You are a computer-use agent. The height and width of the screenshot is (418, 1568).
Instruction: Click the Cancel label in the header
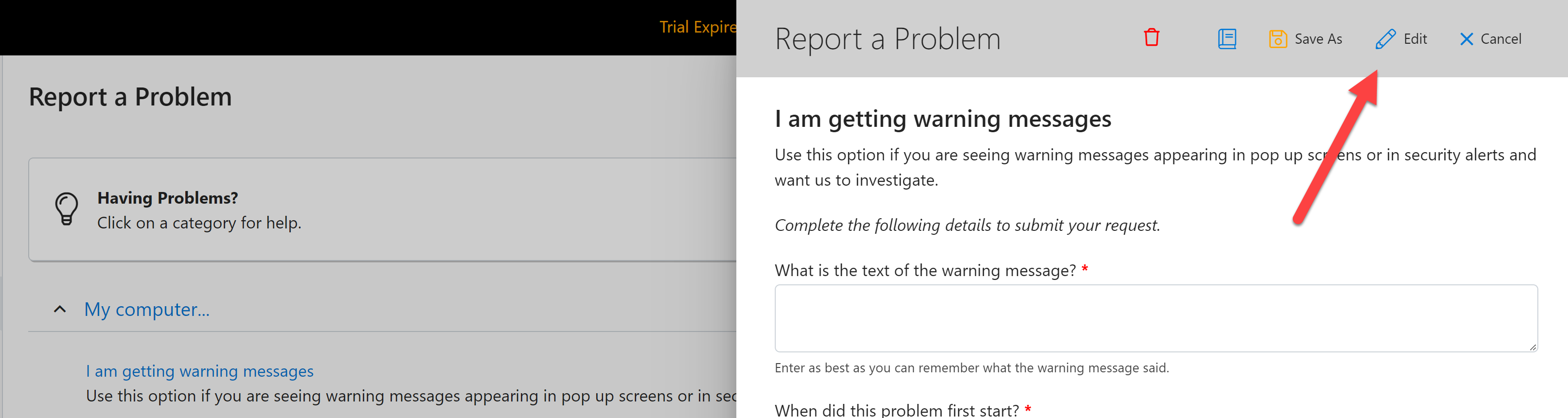(1500, 39)
